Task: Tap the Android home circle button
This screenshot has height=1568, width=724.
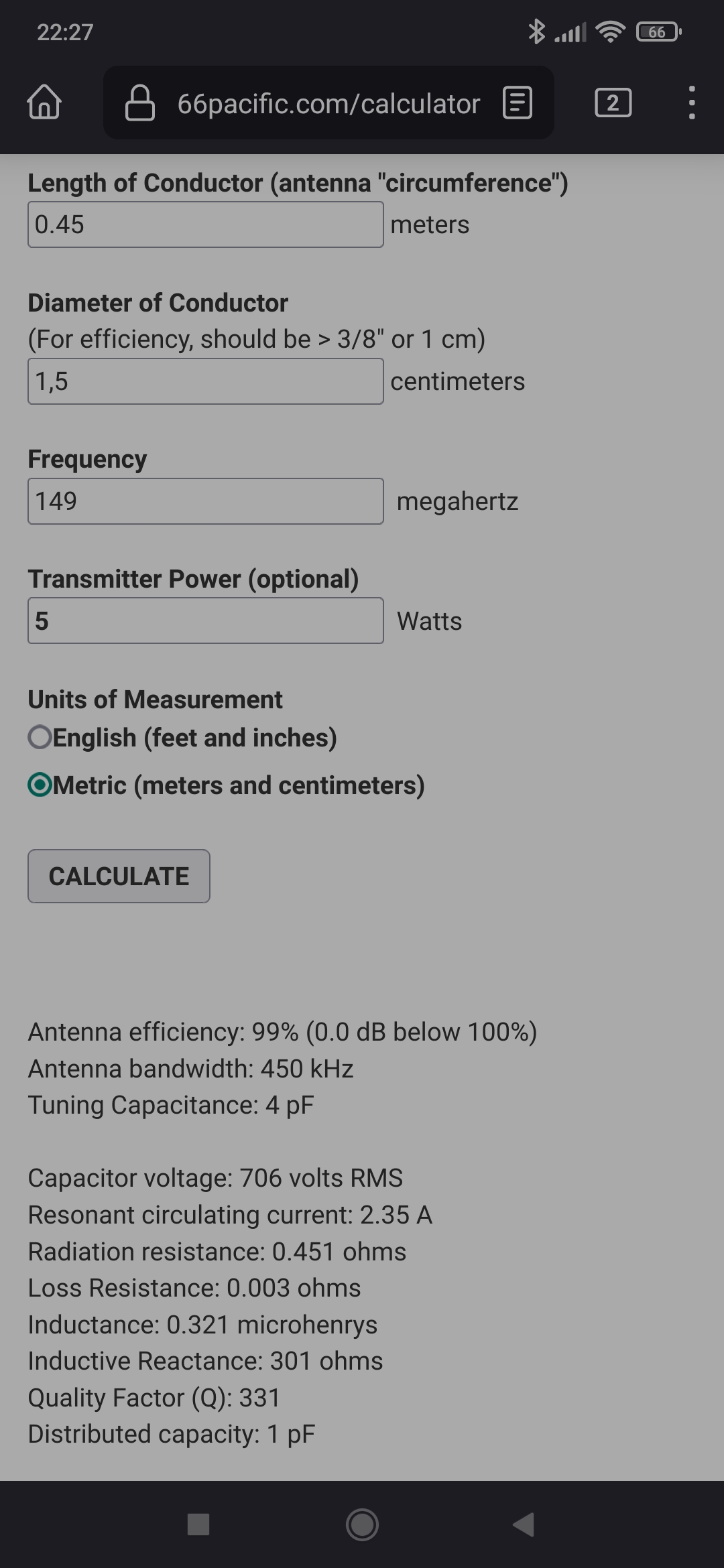Action: coord(362,1524)
